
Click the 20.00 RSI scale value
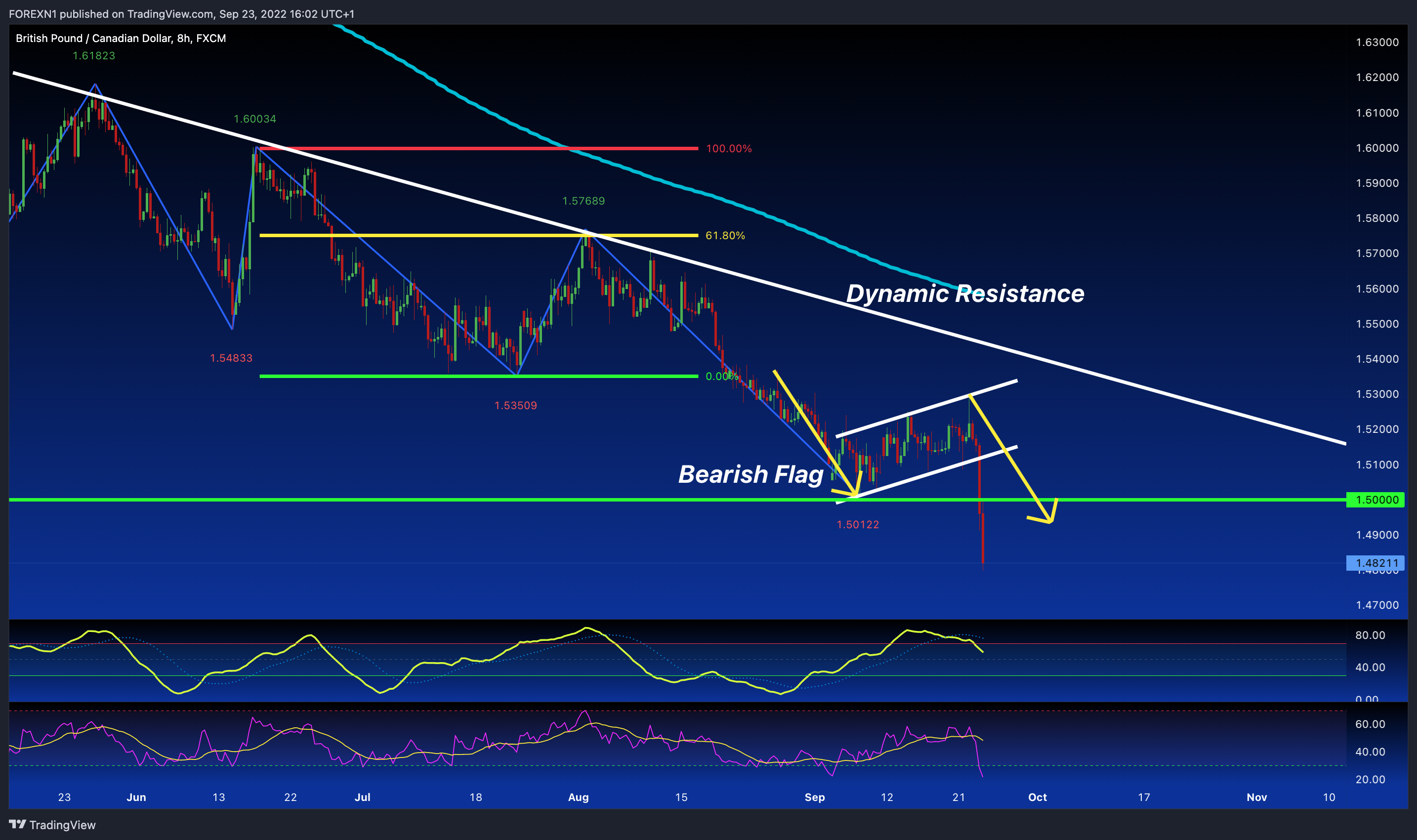click(x=1370, y=780)
